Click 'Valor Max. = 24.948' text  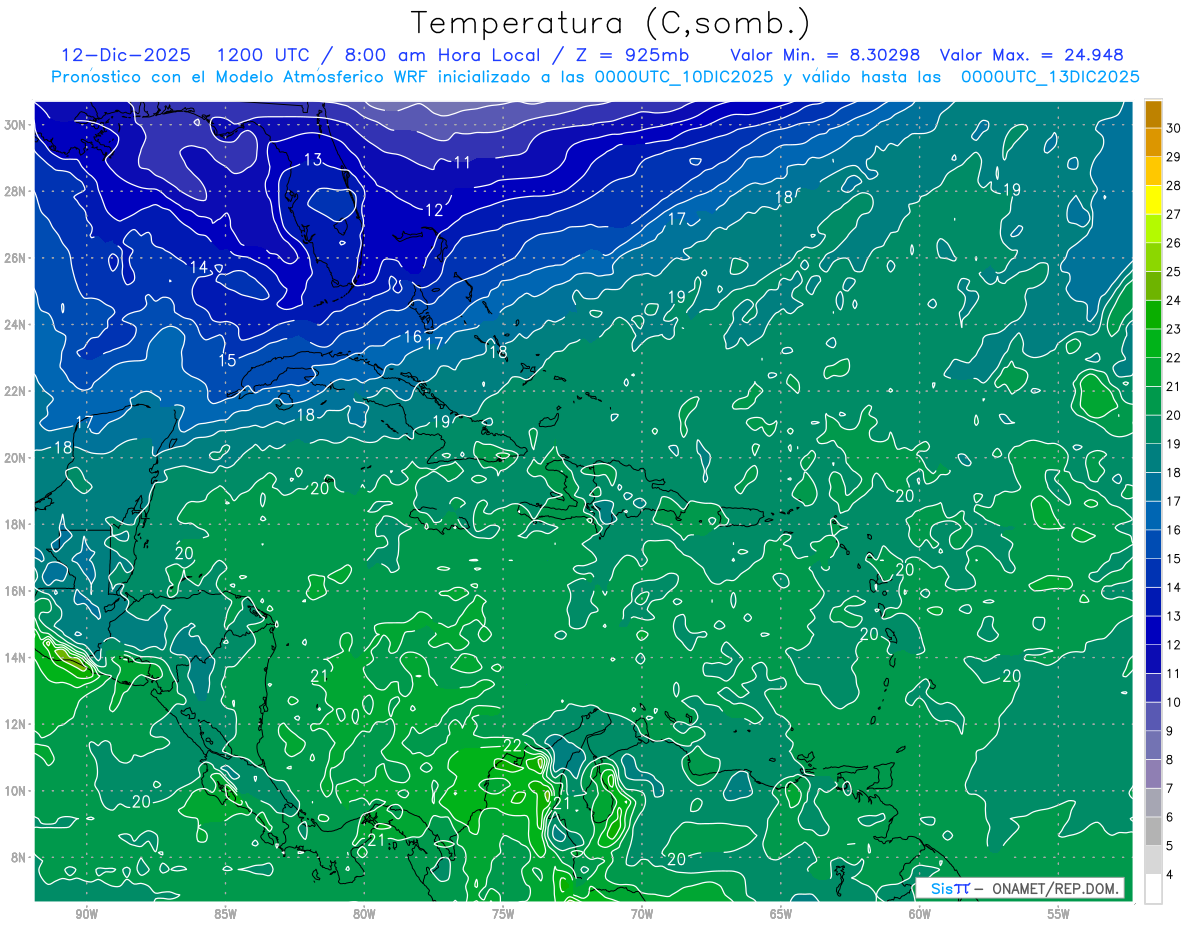pyautogui.click(x=1031, y=55)
